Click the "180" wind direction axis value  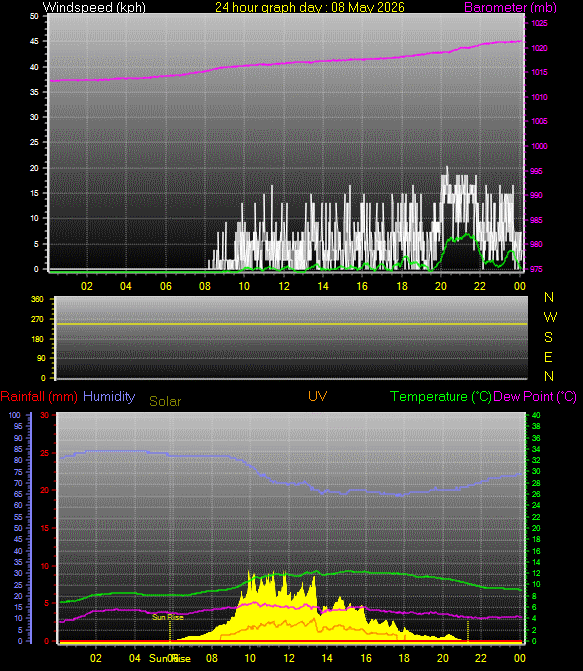pyautogui.click(x=37, y=339)
